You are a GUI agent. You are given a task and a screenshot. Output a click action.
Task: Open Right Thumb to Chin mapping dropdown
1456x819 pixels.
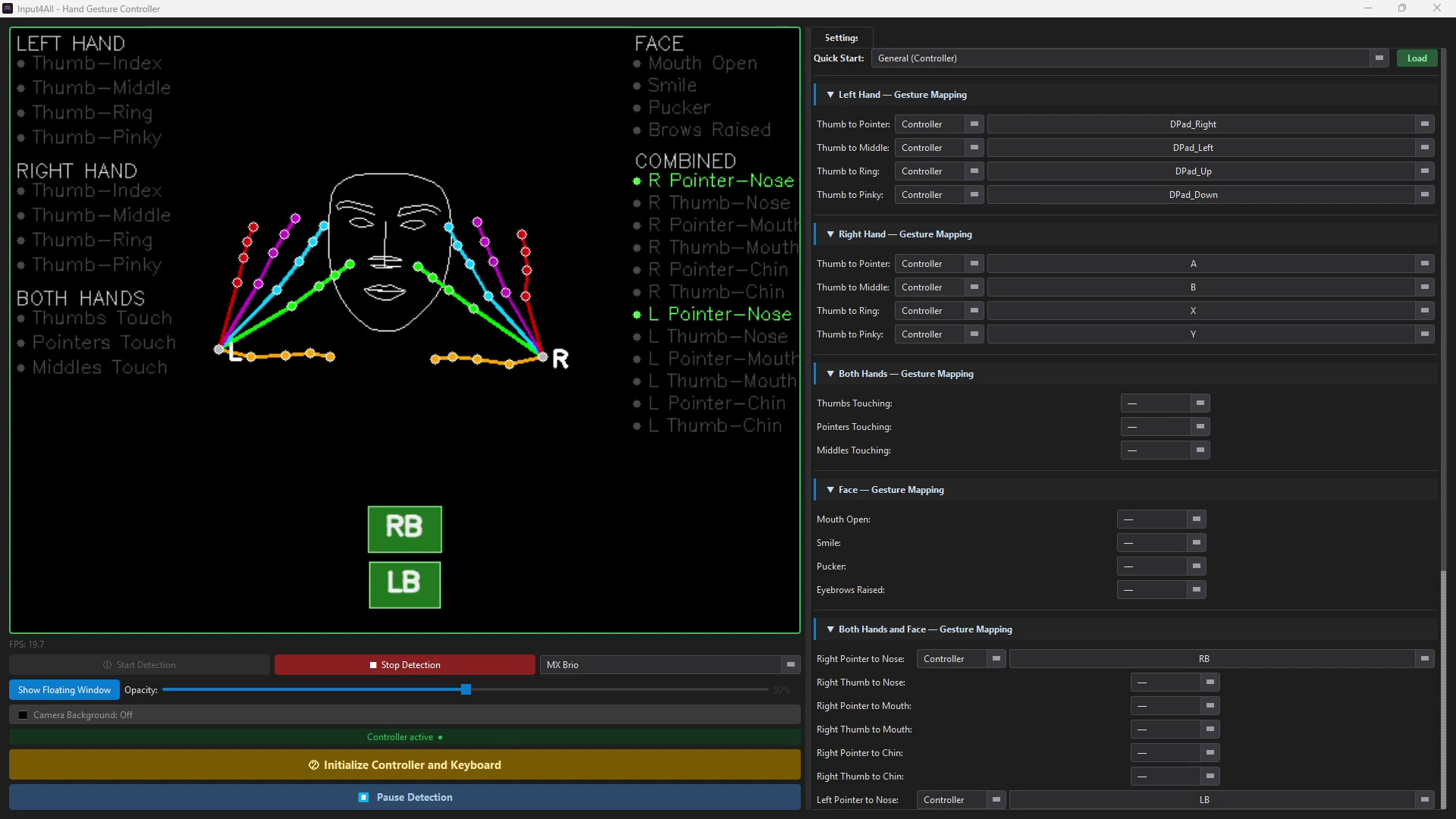tap(1175, 777)
